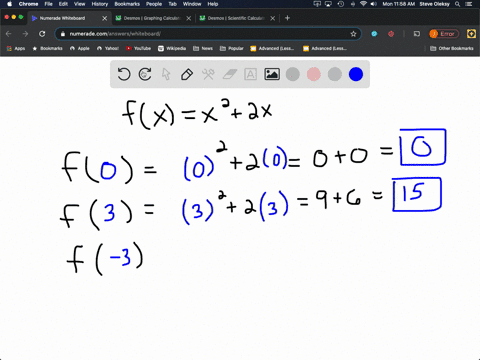Click the Steve Oleksy user menu
Screen dimensions: 480x360
[x=434, y=4]
